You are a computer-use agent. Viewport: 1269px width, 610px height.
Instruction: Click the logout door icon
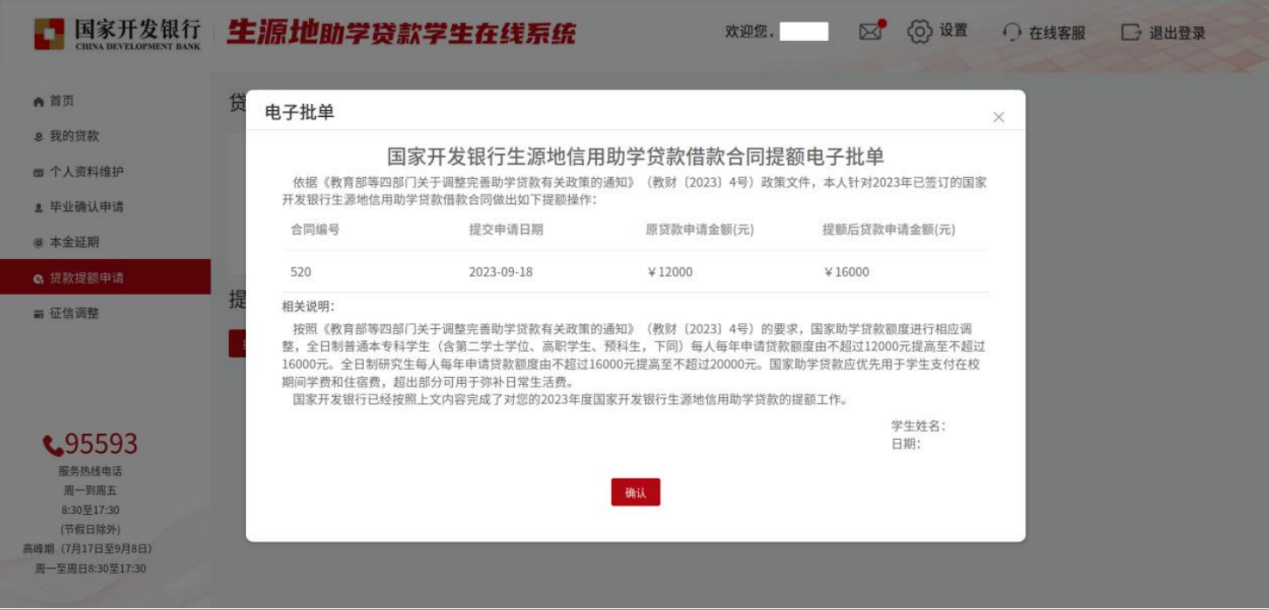[x=1131, y=32]
